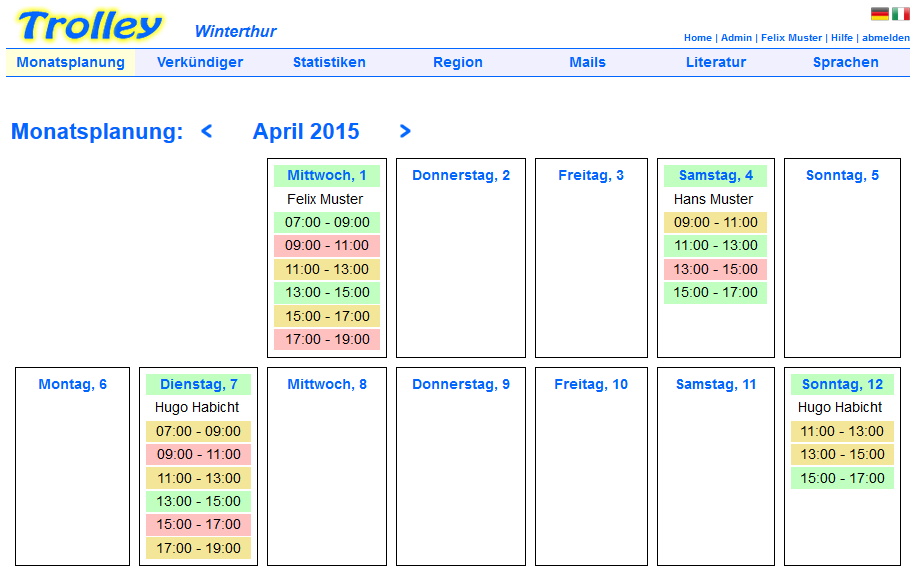Click the Dienstag, 7 day header
The width and height of the screenshot is (917, 571).
(198, 384)
